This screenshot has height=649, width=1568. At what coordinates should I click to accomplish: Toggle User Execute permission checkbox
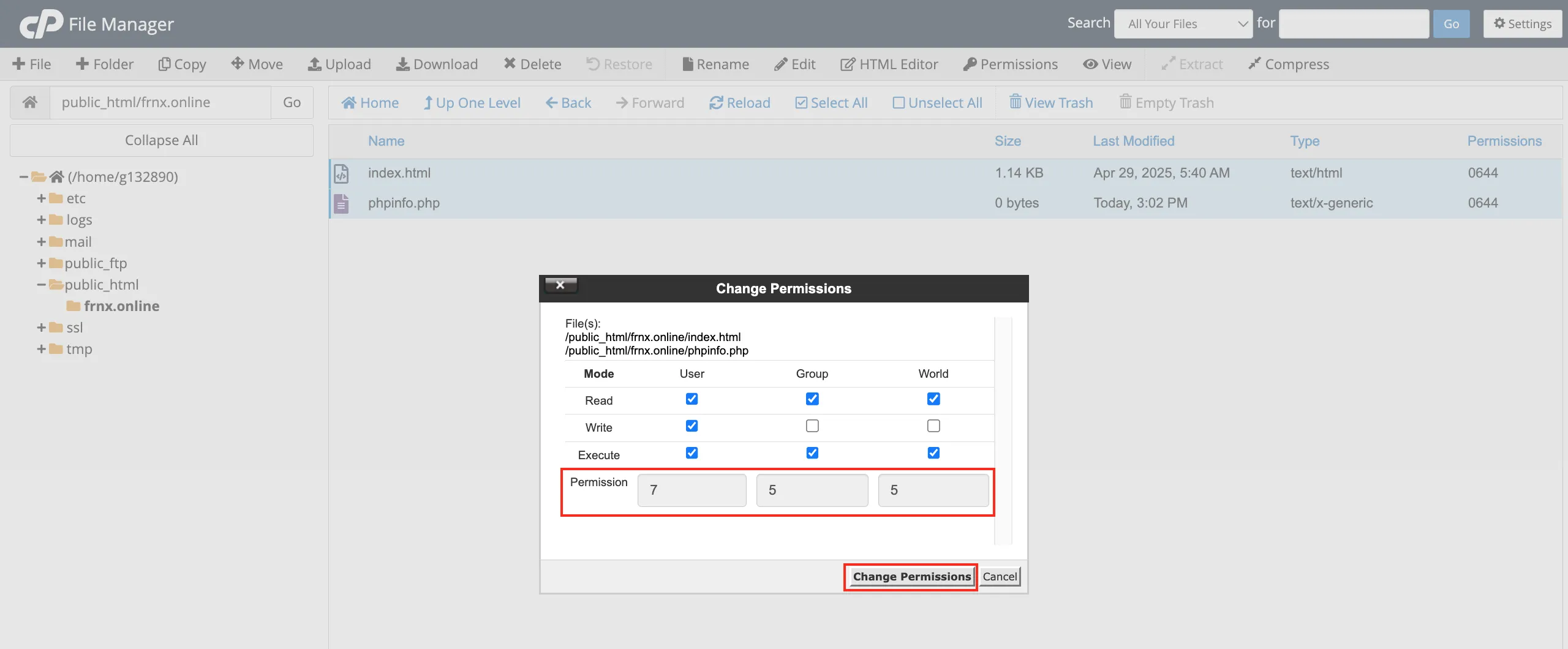click(692, 453)
